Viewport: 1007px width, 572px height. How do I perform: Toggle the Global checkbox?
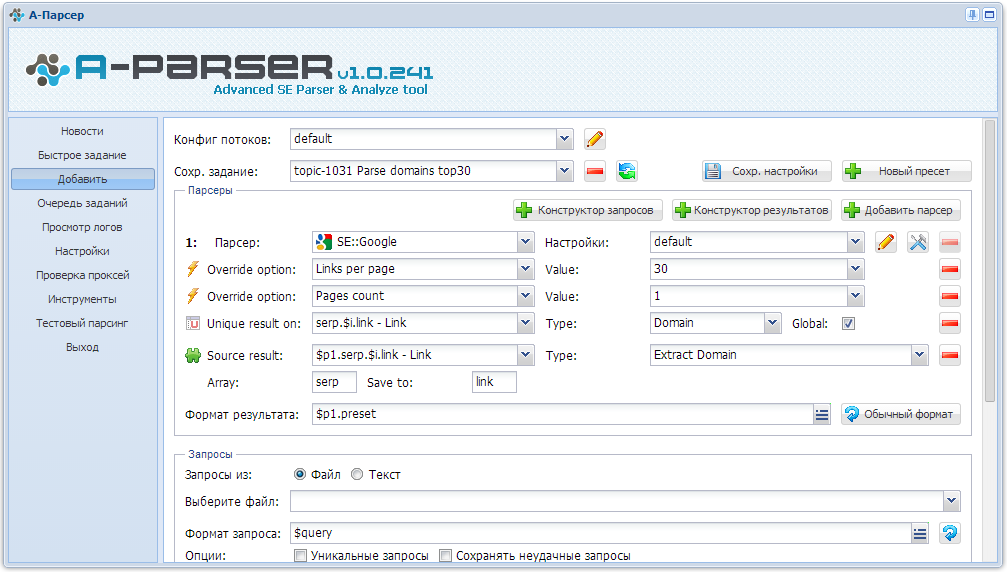click(x=848, y=324)
